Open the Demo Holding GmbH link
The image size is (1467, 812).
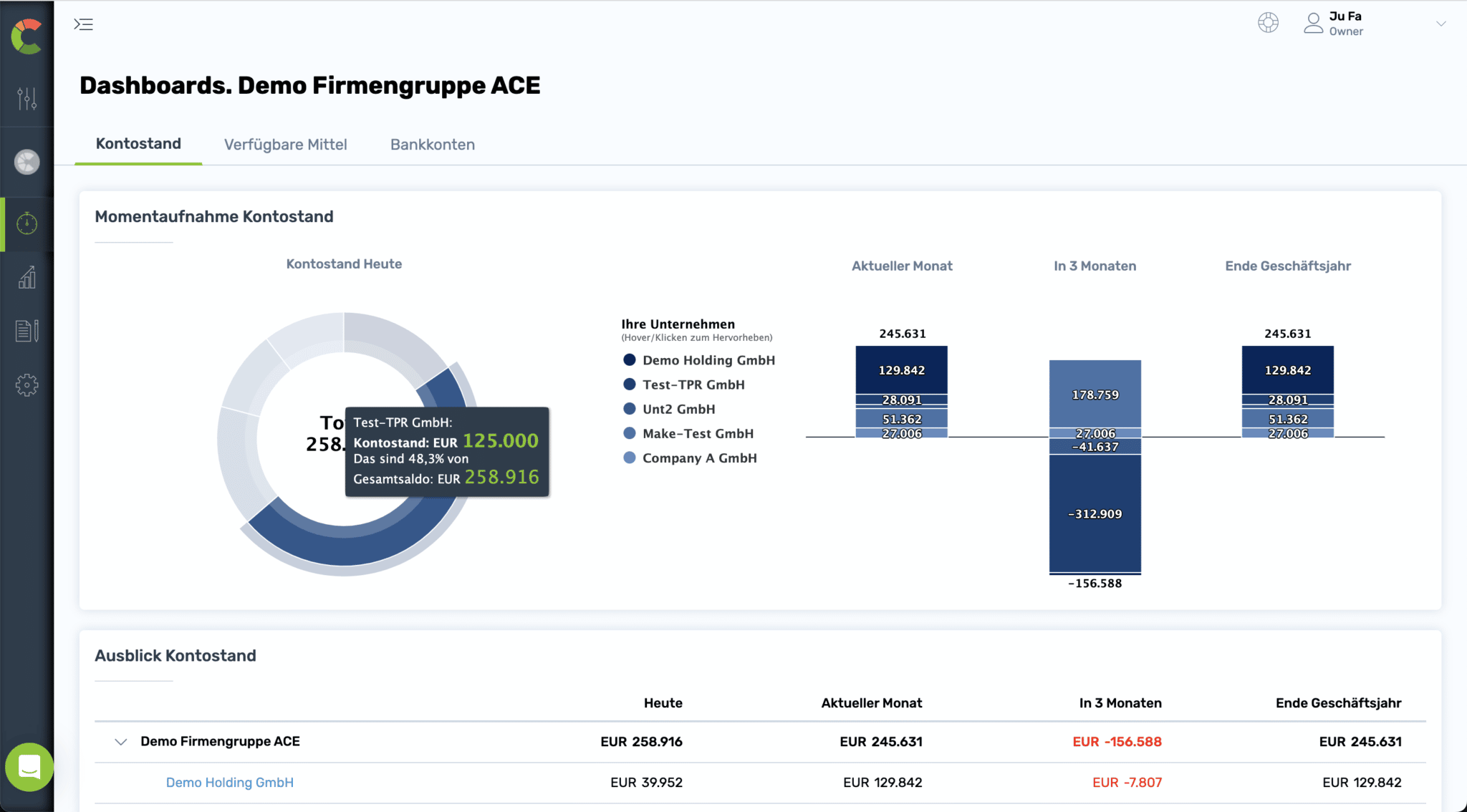pos(229,783)
